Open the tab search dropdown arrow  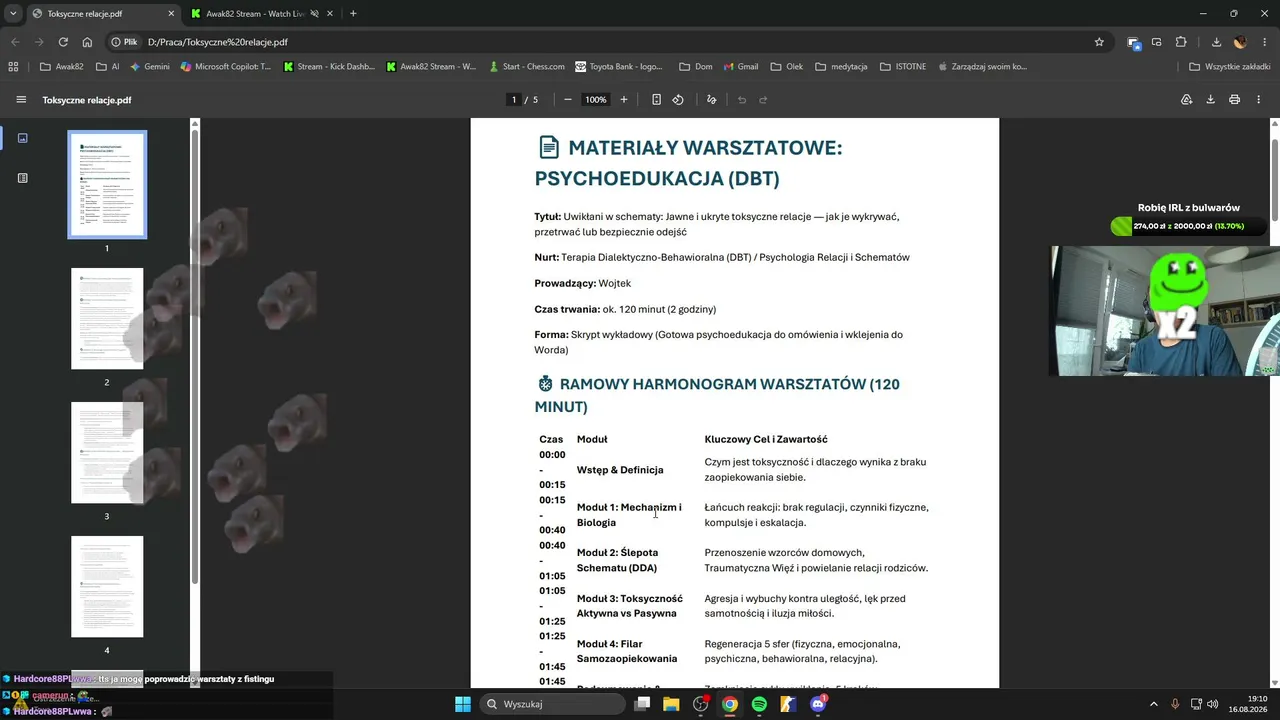coord(13,13)
